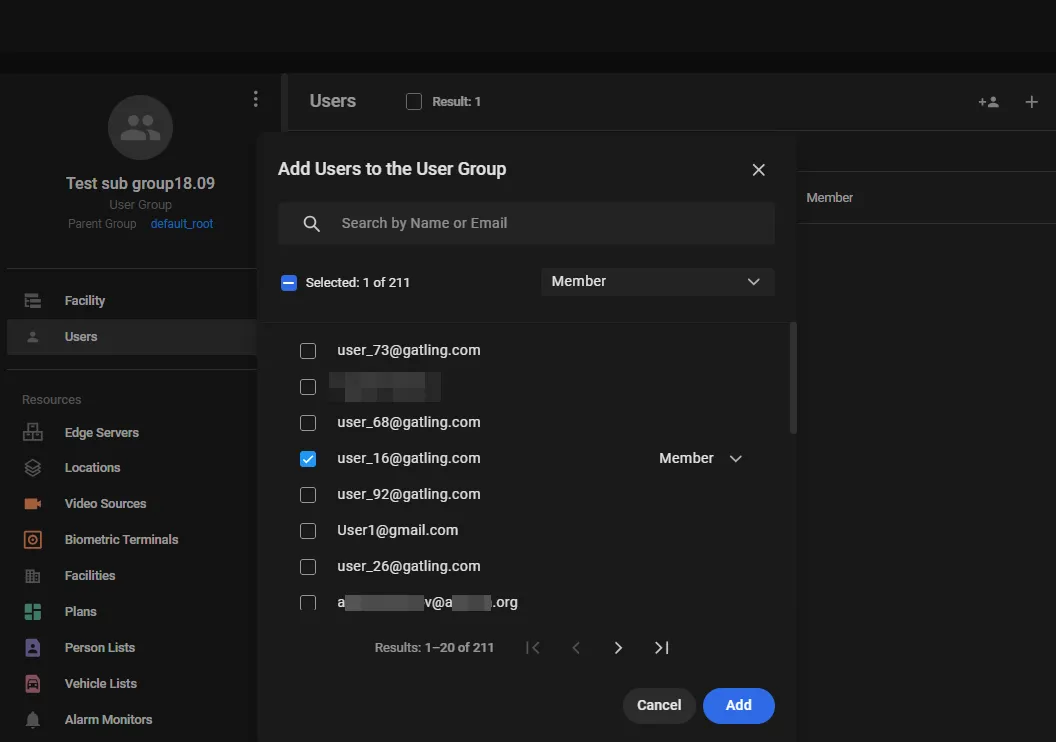Open Biometric Terminals in sidebar
The width and height of the screenshot is (1056, 742).
click(x=131, y=539)
